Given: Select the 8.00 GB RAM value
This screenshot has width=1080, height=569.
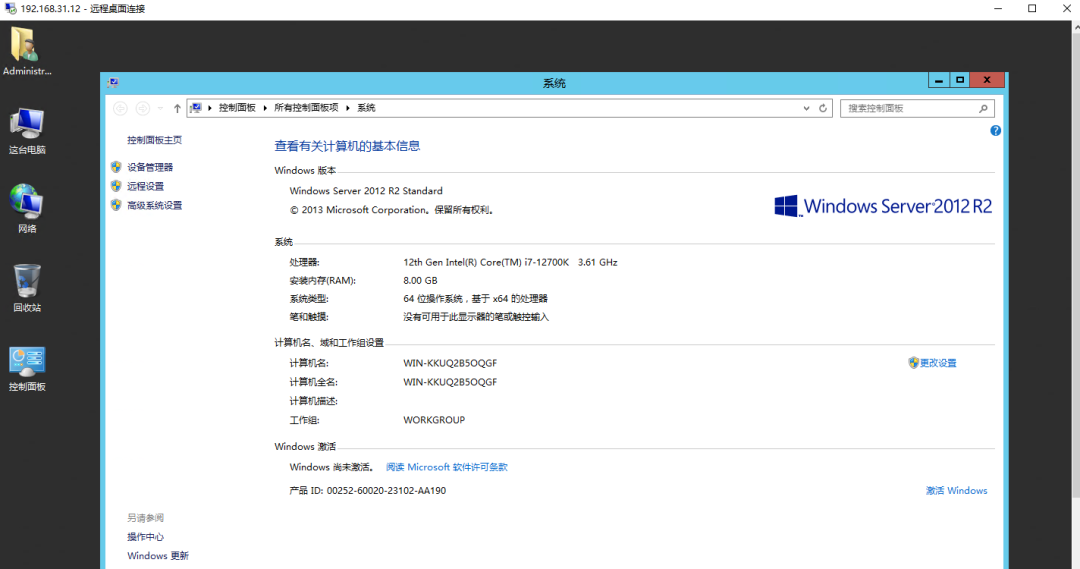Looking at the screenshot, I should click(420, 280).
